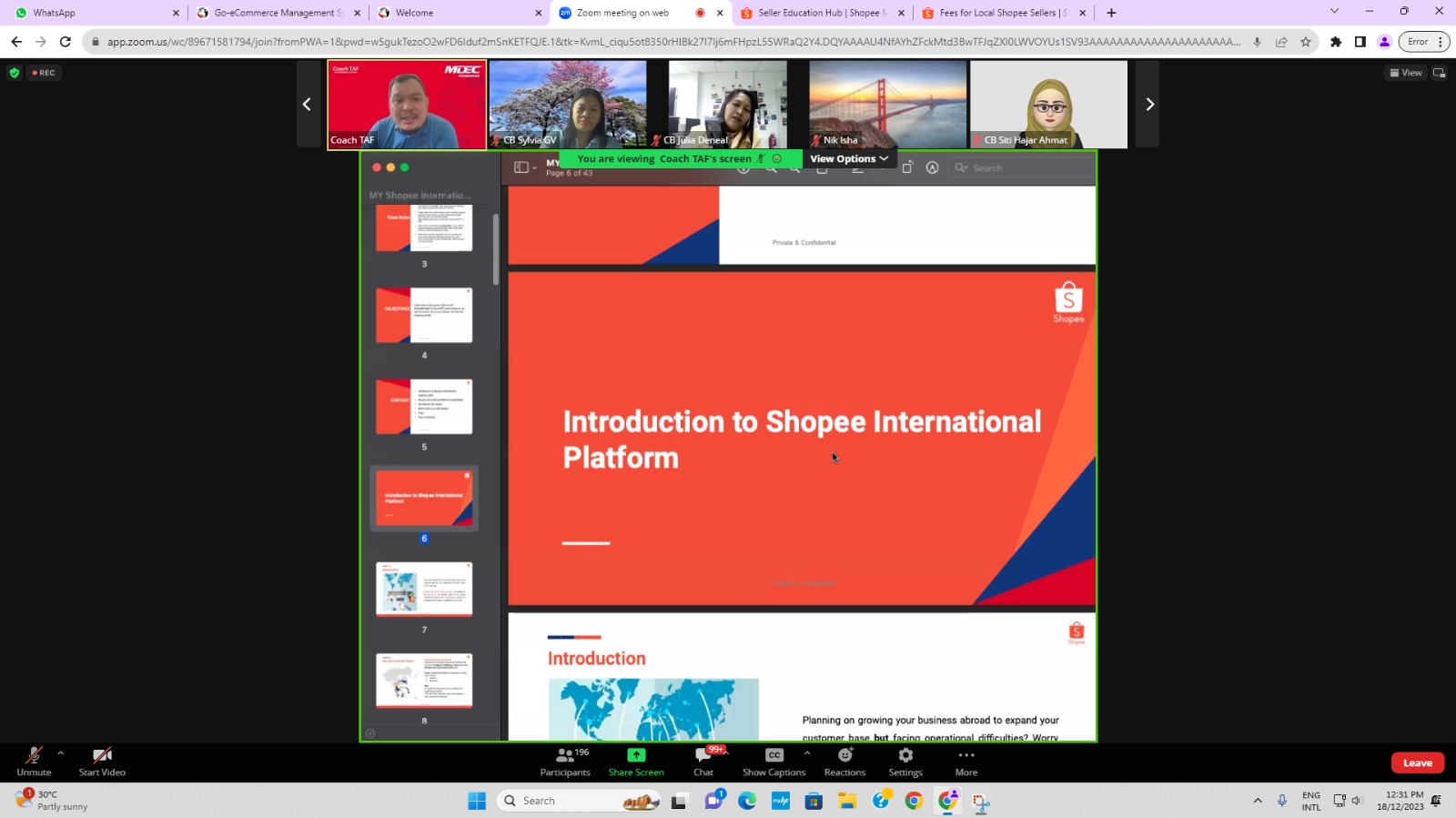This screenshot has height=818, width=1456.
Task: Open the meeting View layout menu
Action: pos(1406,73)
